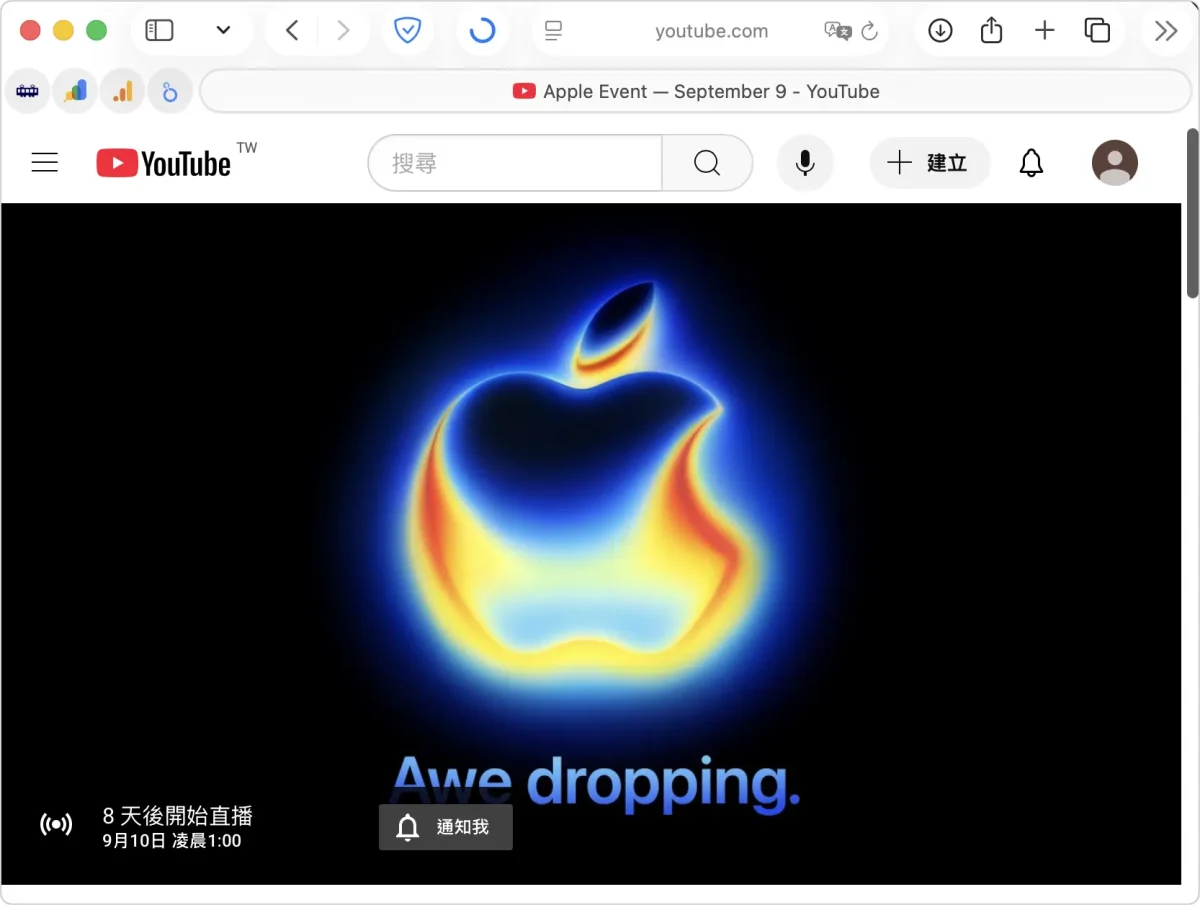
Task: Open the privacy shield icon
Action: tap(407, 30)
